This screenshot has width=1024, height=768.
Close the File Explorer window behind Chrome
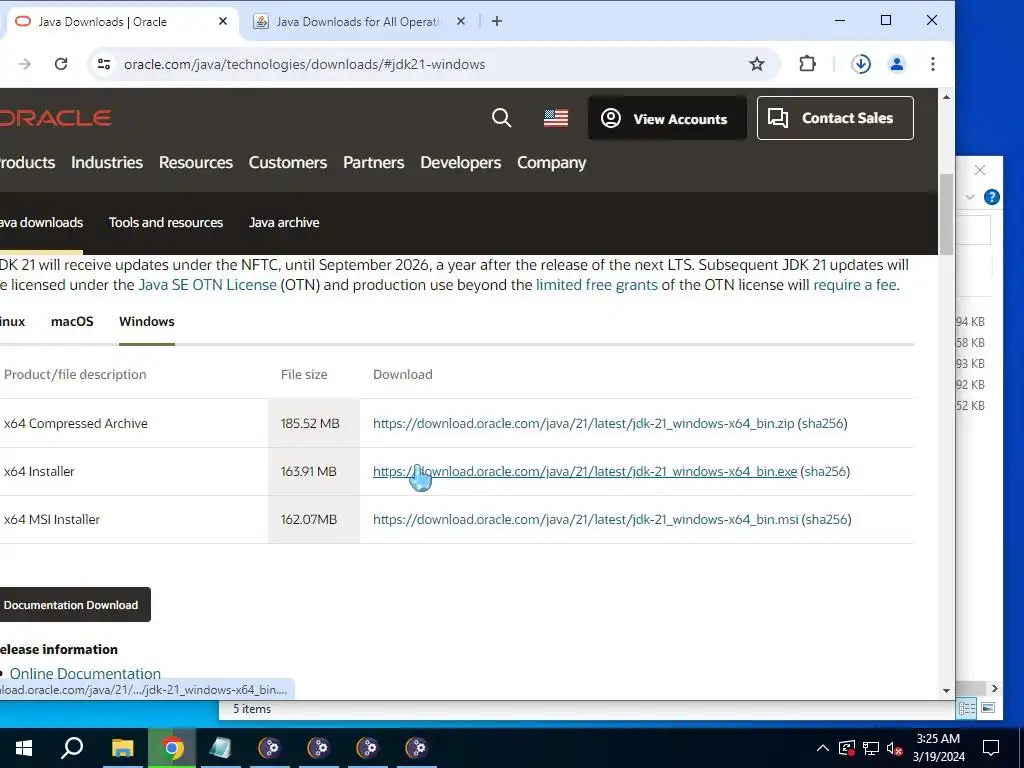tap(980, 170)
